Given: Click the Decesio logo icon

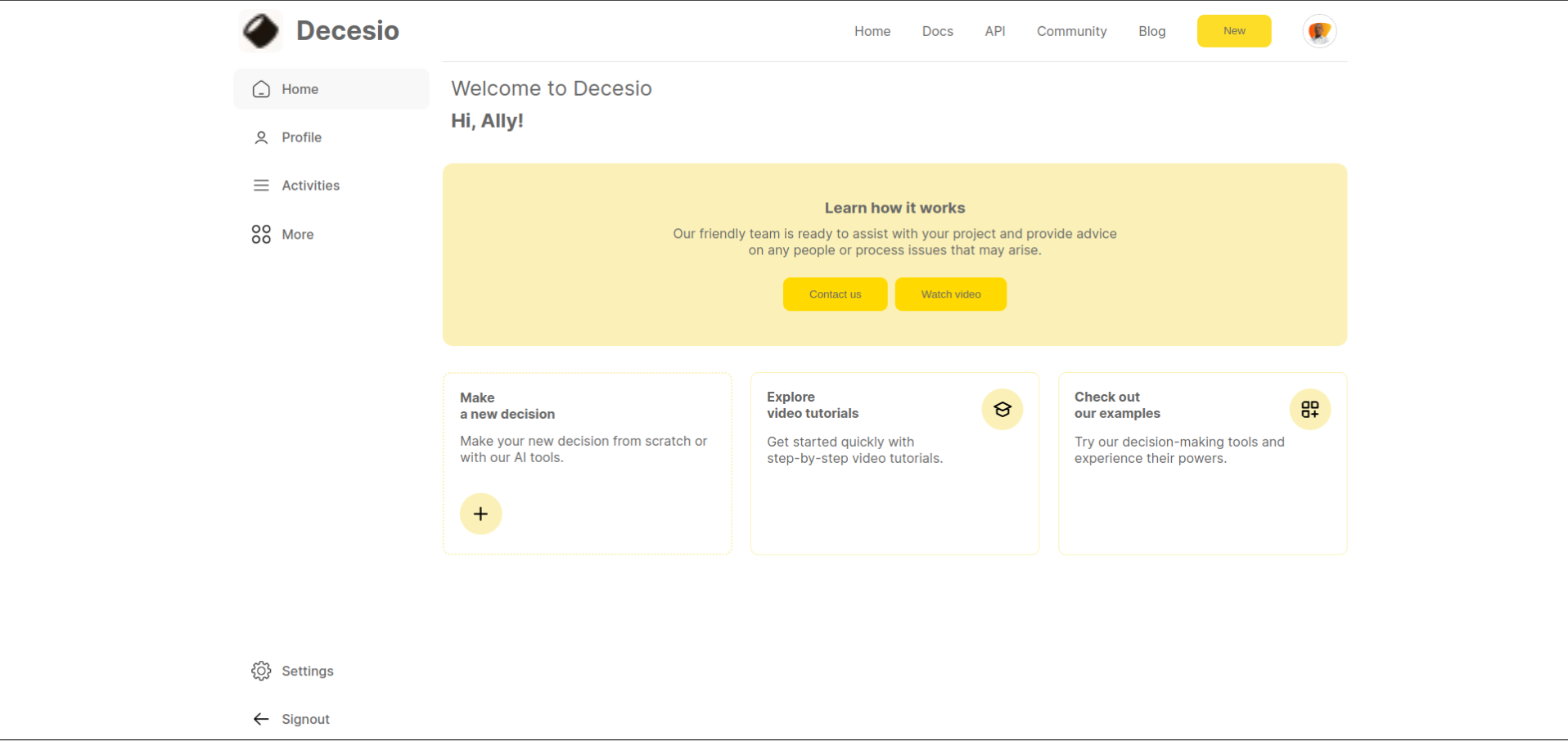Looking at the screenshot, I should coord(261,31).
